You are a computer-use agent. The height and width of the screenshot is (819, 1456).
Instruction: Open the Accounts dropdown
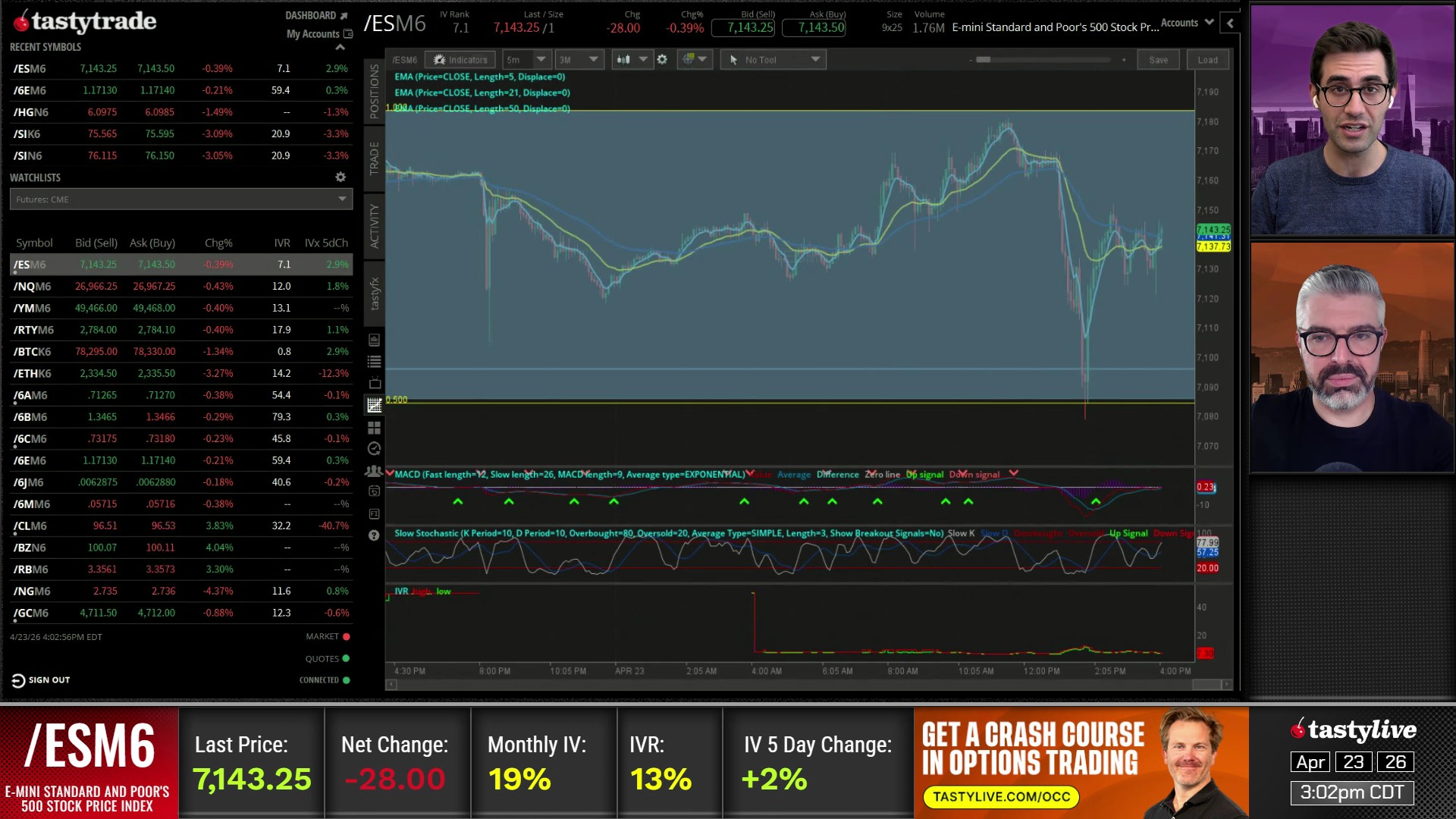coord(1187,23)
